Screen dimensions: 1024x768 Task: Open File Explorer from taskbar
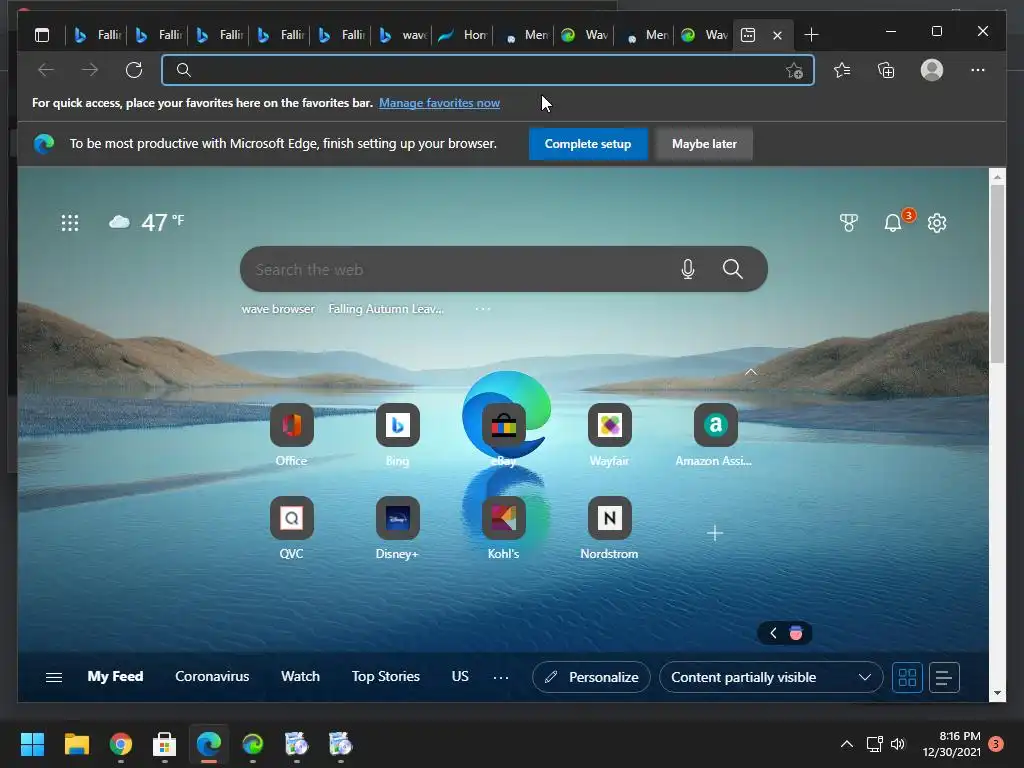(76, 744)
